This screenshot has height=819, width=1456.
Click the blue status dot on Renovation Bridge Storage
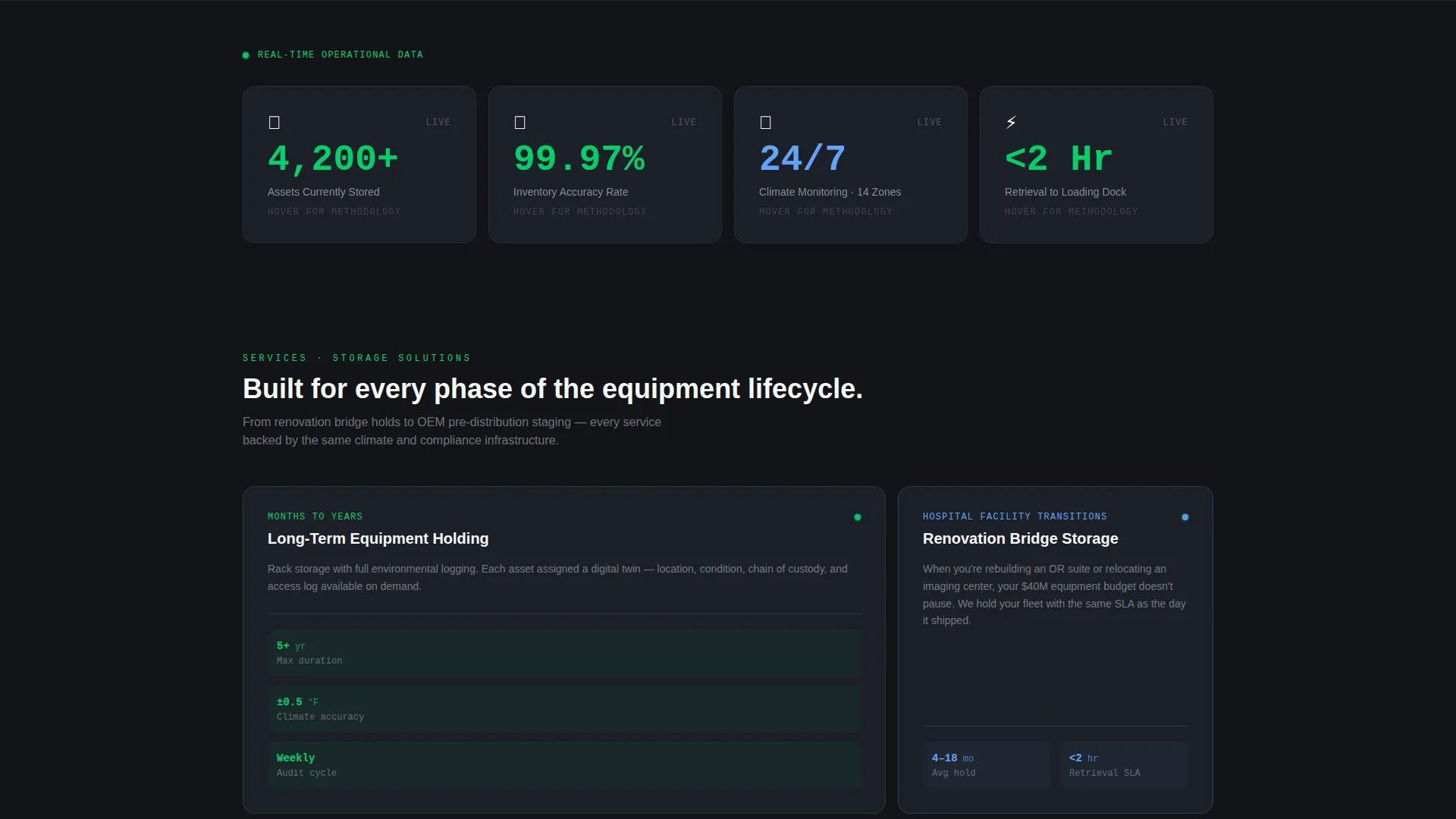point(1185,517)
